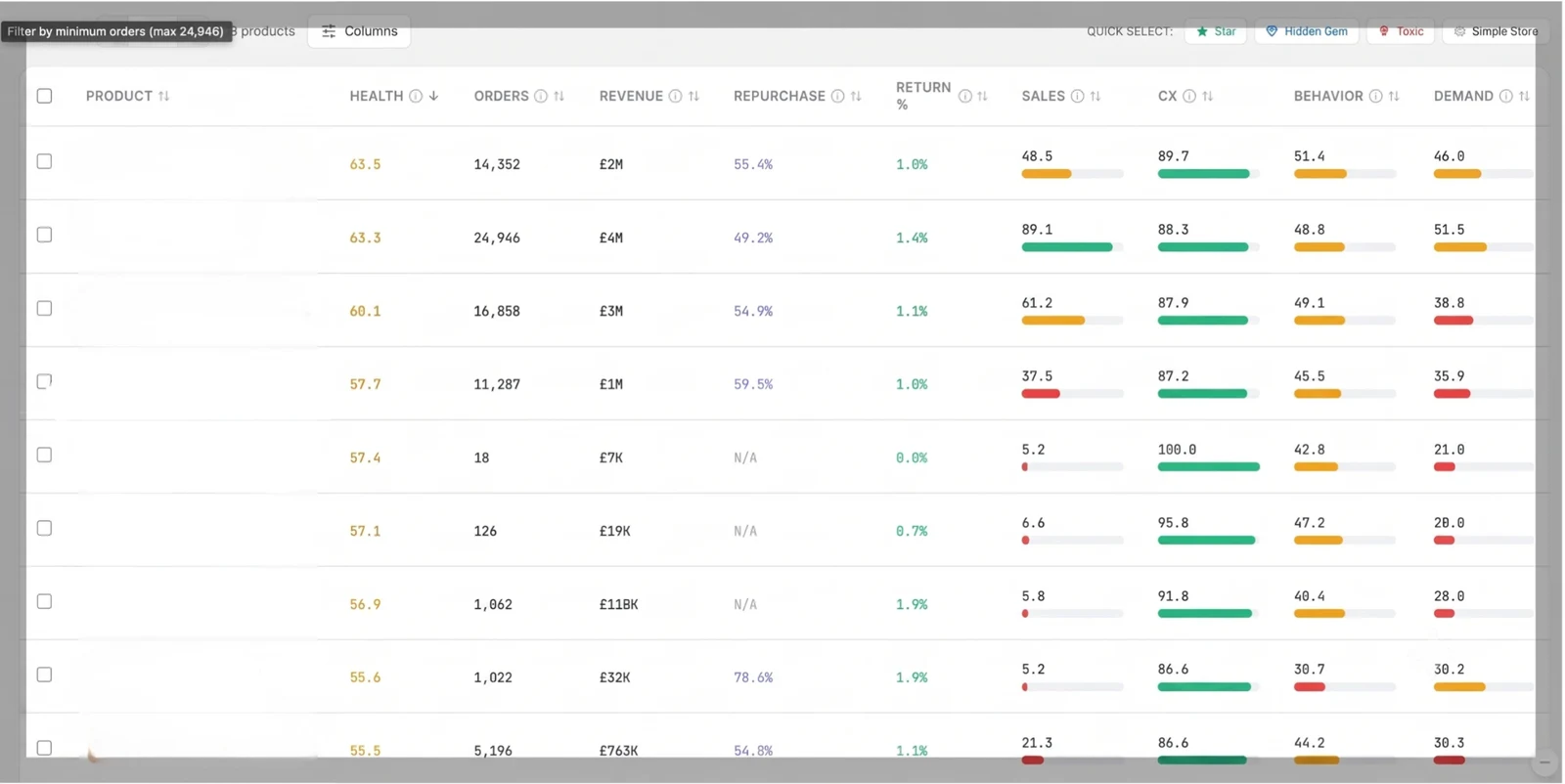The image size is (1565, 784).
Task: Apply the Toxic quick select
Action: 1401,31
